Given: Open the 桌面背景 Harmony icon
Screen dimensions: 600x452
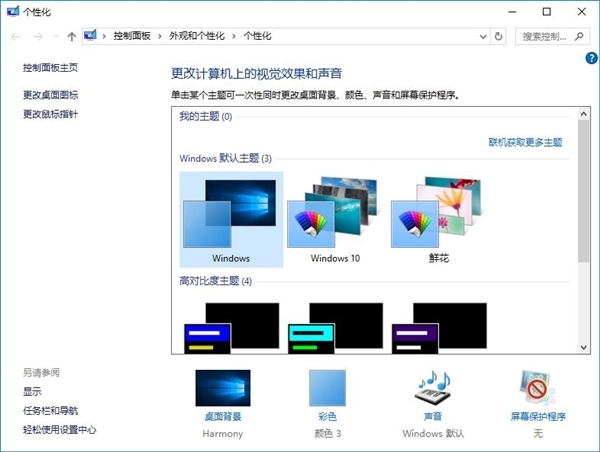Looking at the screenshot, I should [222, 388].
